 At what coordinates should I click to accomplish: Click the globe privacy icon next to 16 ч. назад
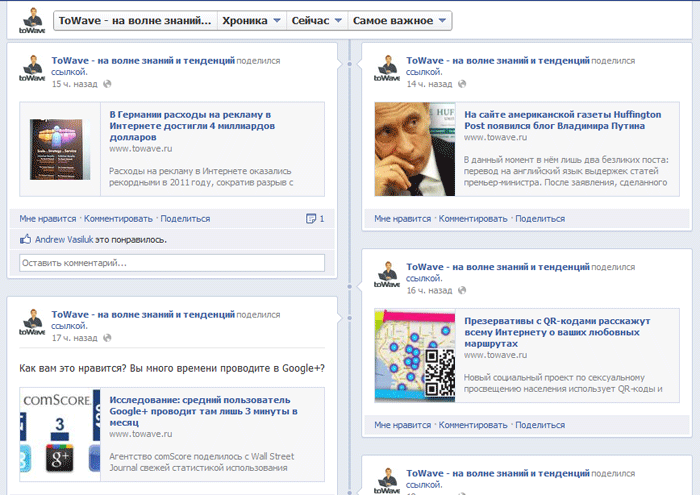coord(462,290)
